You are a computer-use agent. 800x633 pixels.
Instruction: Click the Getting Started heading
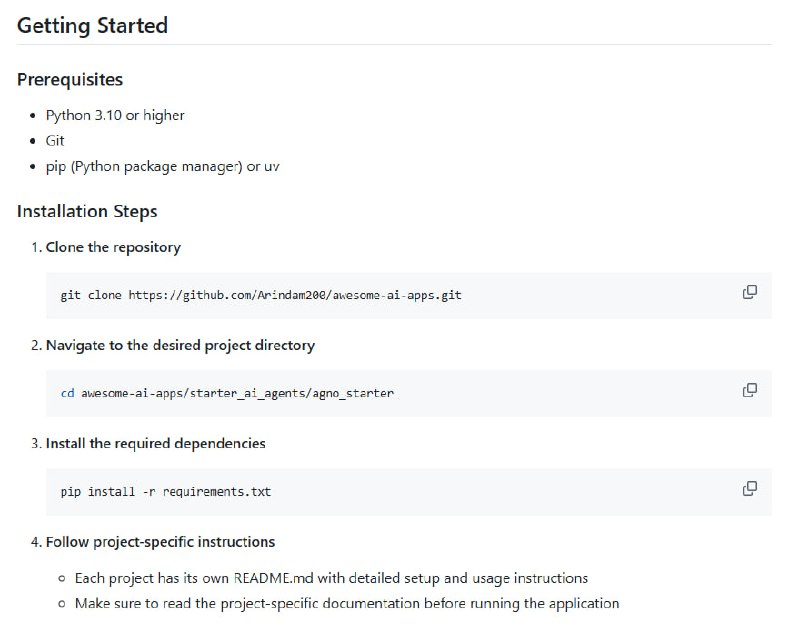pyautogui.click(x=92, y=26)
